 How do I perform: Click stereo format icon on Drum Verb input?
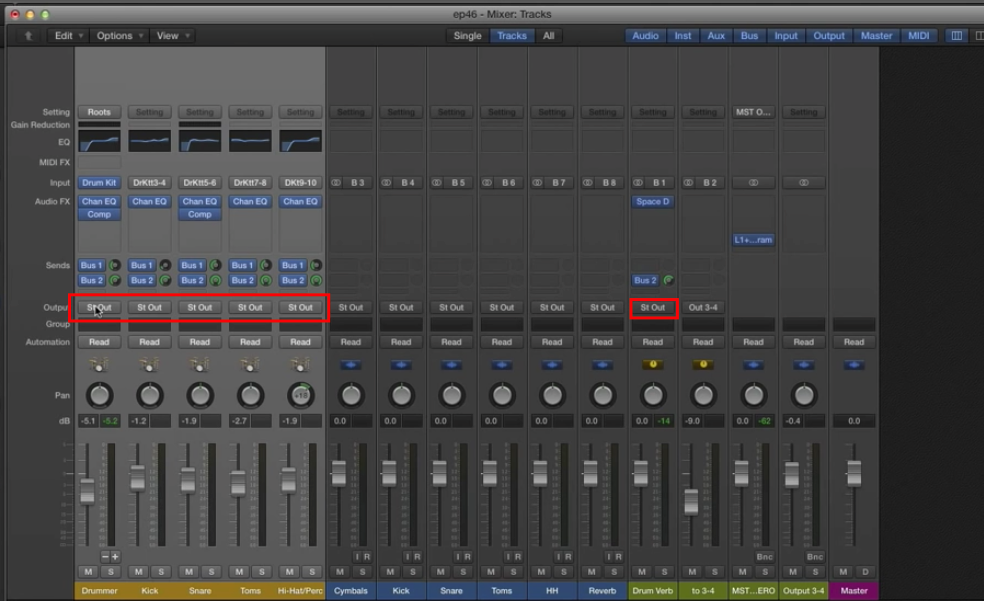638,183
